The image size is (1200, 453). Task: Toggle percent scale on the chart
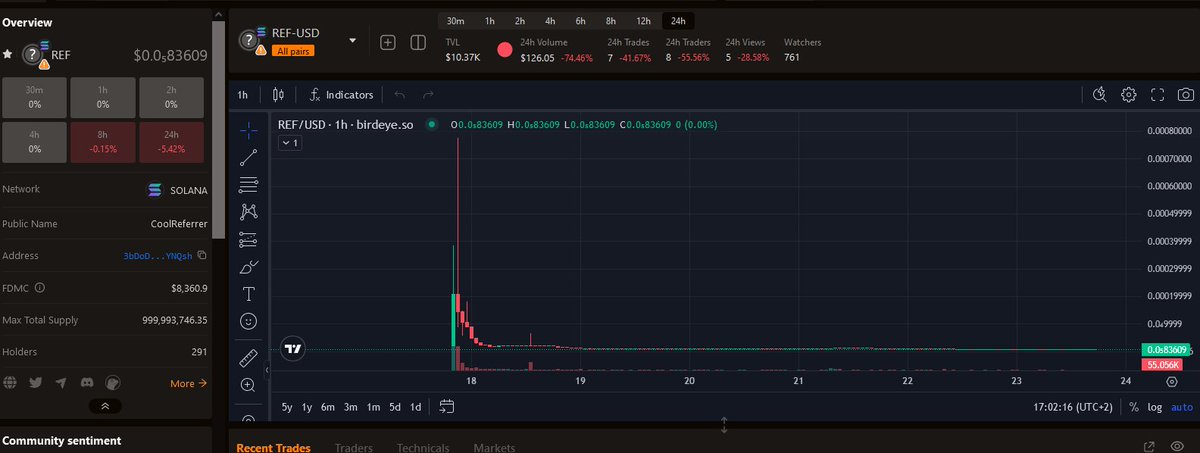1134,407
